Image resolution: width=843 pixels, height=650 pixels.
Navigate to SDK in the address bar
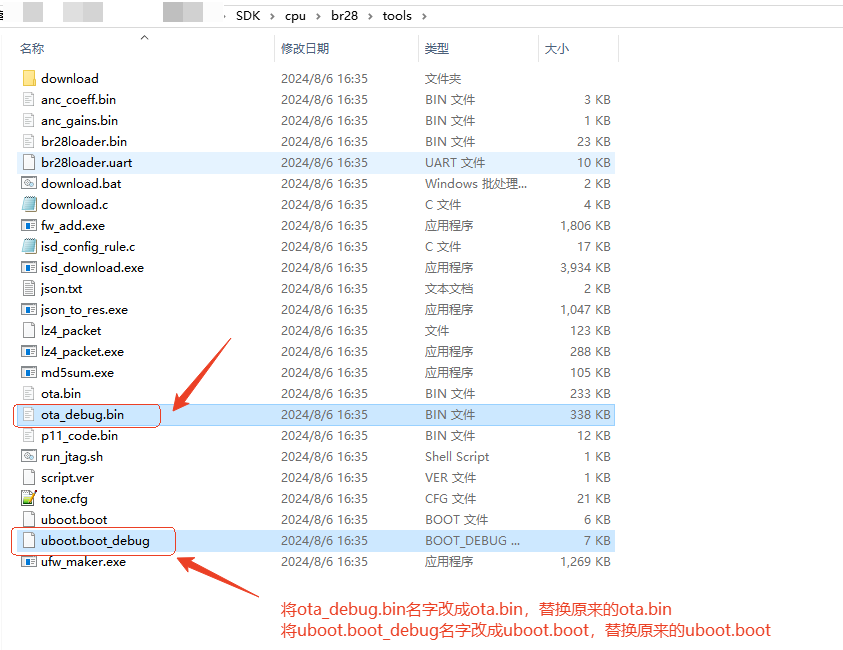click(248, 16)
